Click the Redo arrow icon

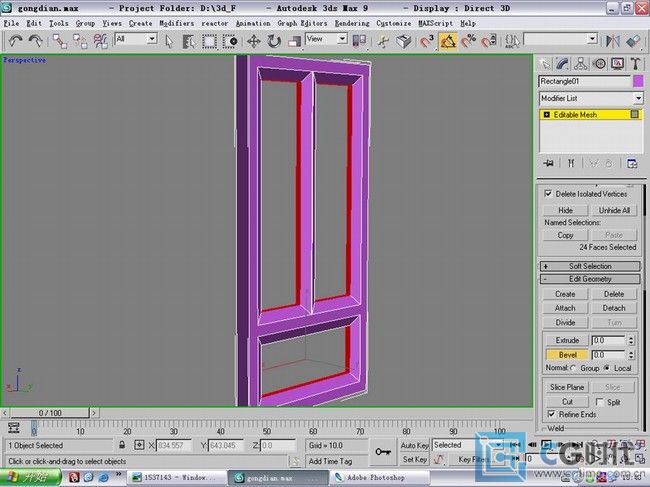pos(36,41)
